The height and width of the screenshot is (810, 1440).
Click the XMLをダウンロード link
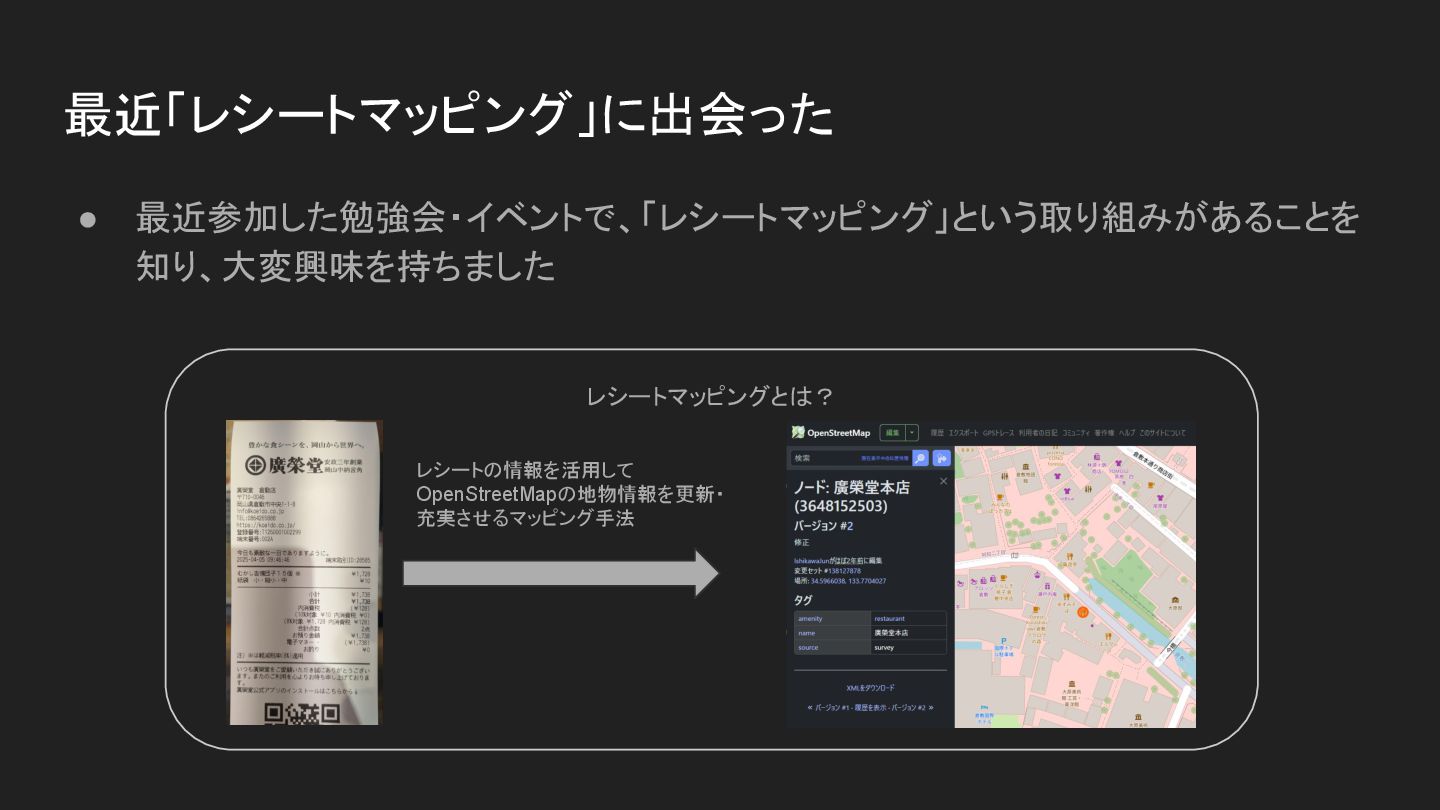871,688
